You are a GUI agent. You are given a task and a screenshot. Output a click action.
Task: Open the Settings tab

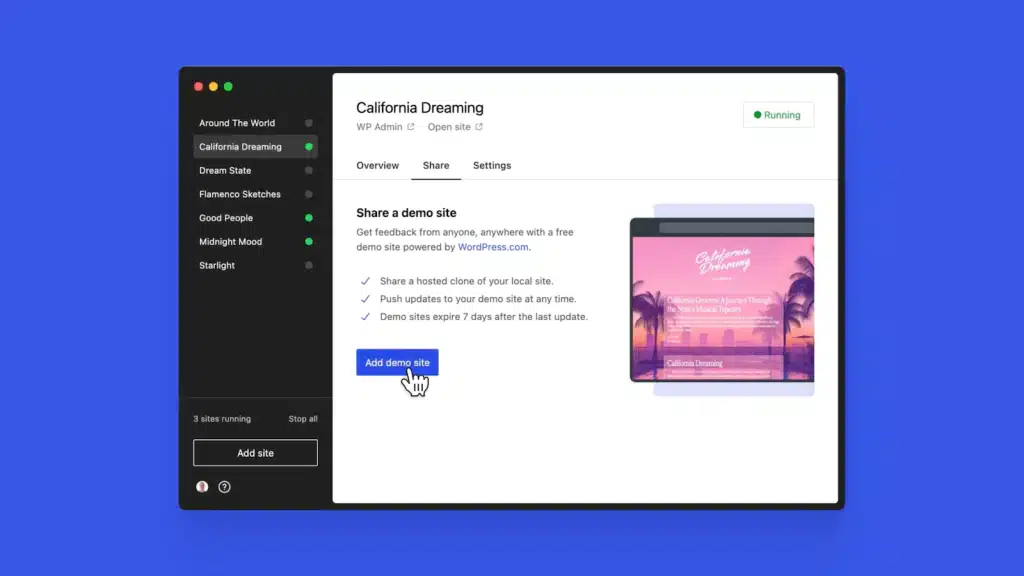pos(492,166)
